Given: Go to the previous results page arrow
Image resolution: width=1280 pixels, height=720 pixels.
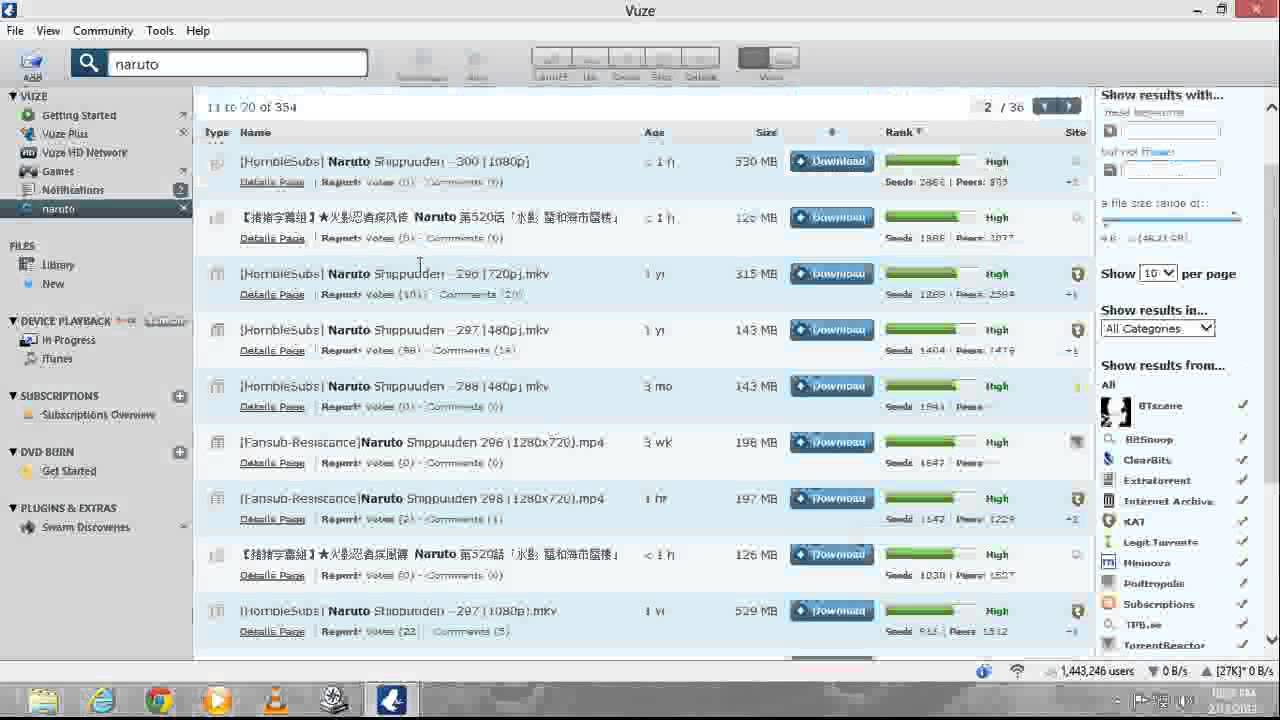Looking at the screenshot, I should coord(1046,106).
